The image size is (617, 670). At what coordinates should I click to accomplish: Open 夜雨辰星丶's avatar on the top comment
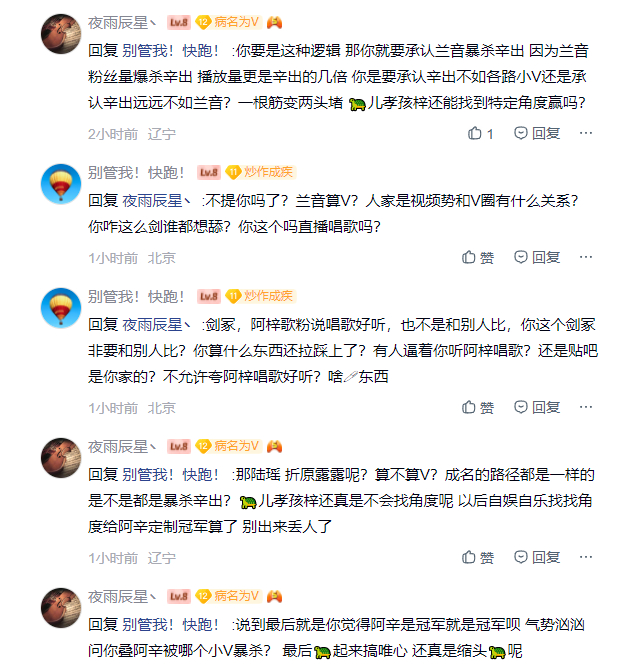(x=60, y=36)
